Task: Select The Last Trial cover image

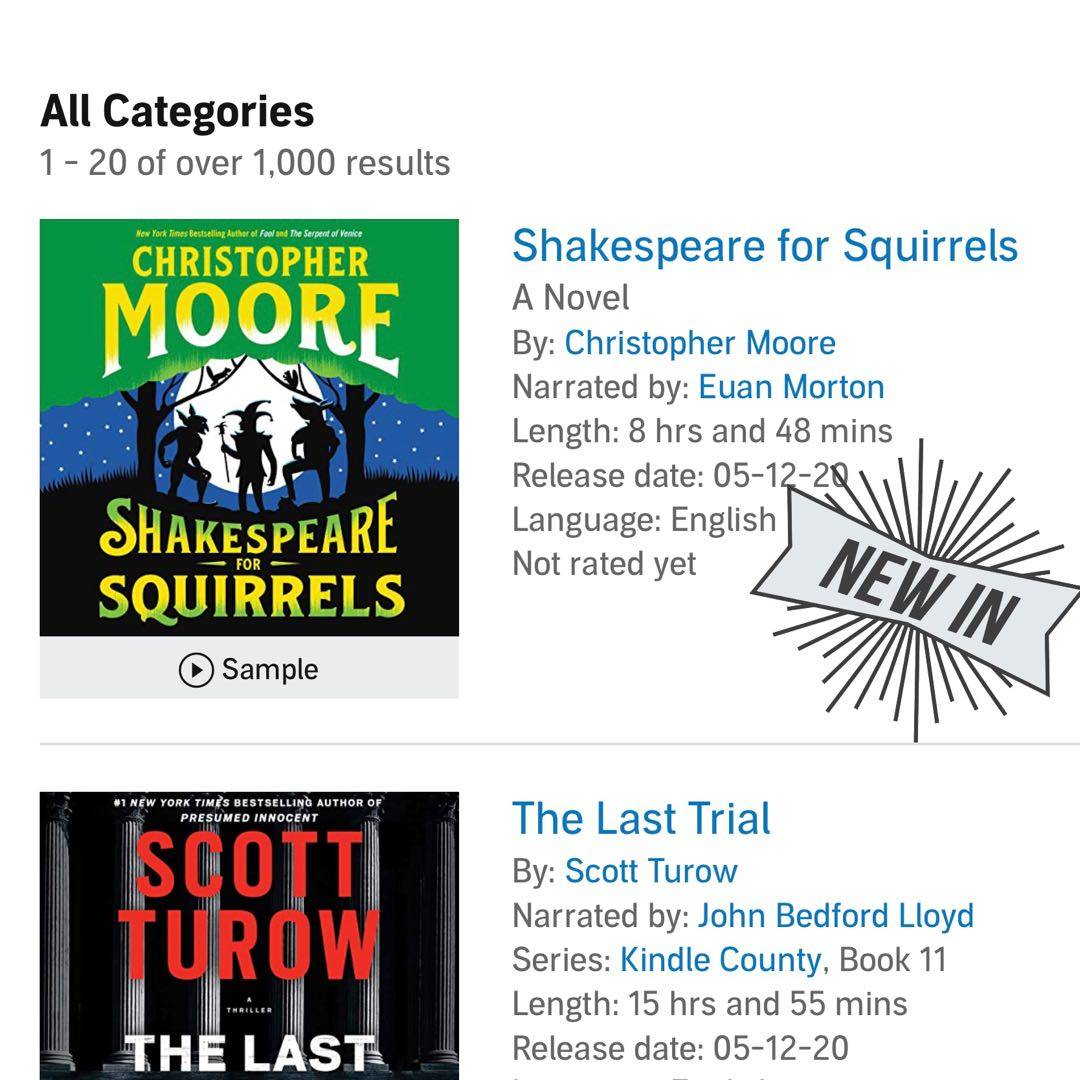Action: (249, 935)
